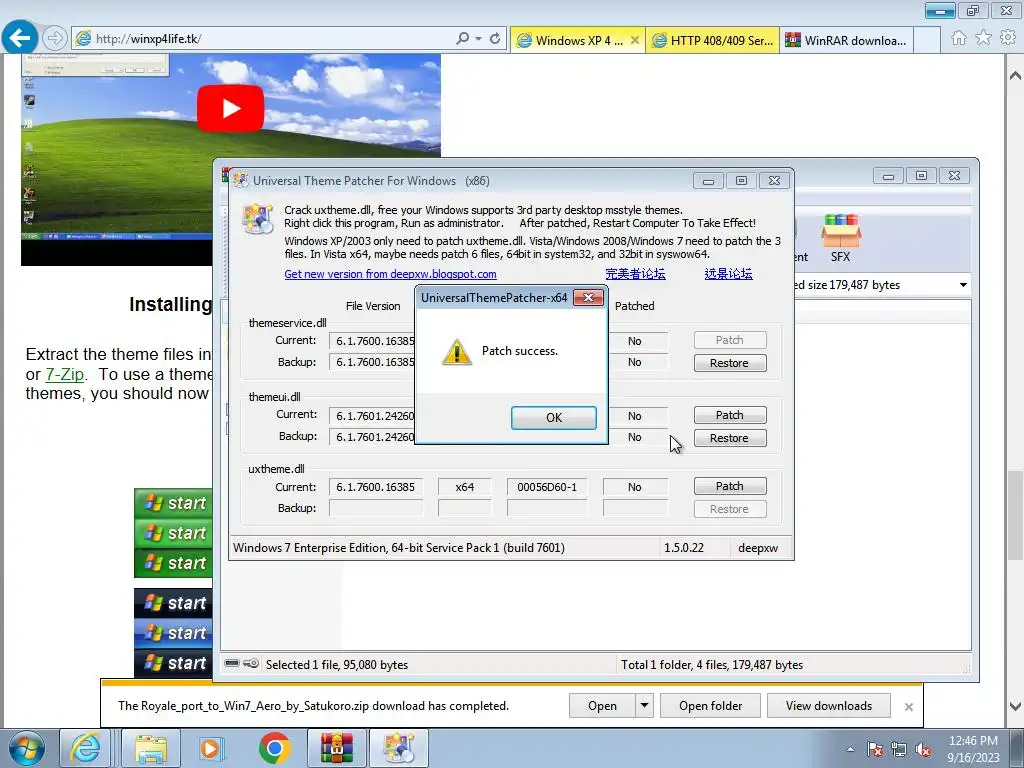This screenshot has height=768, width=1024.
Task: Open volume muted speaker tray icon
Action: [923, 749]
